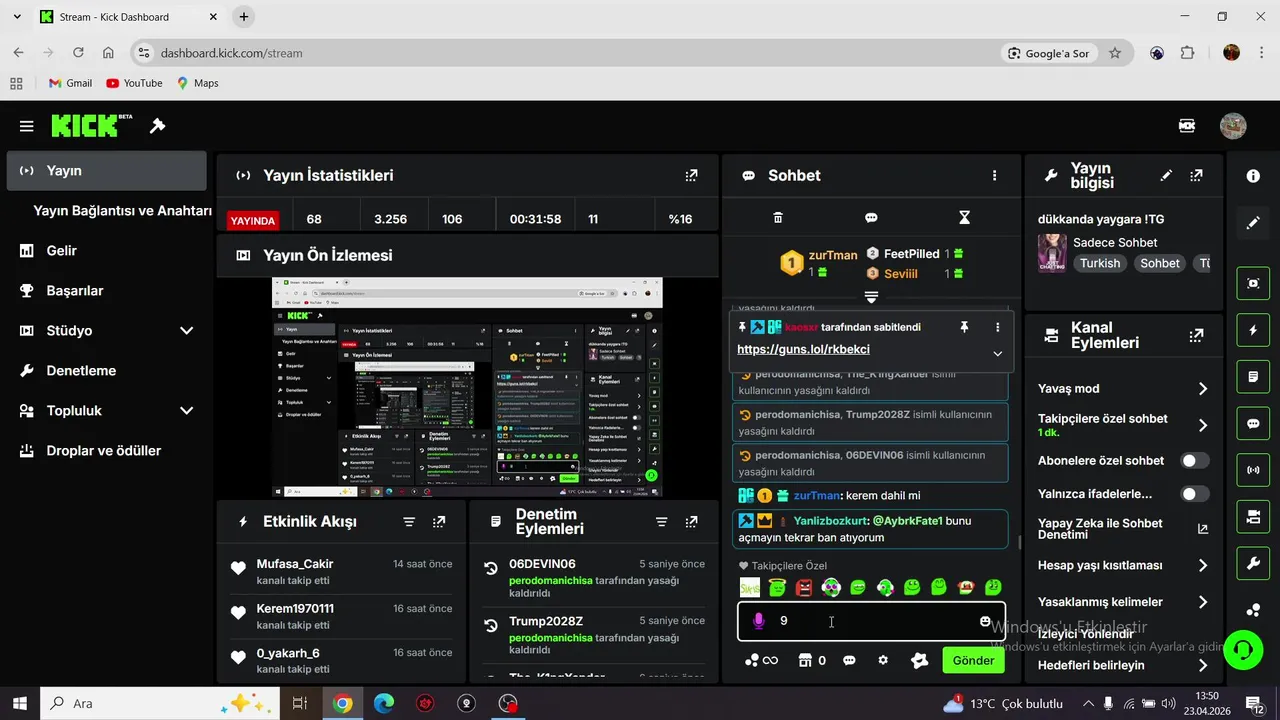Open the Windows Start menu
This screenshot has height=720, width=1280.
coord(20,703)
